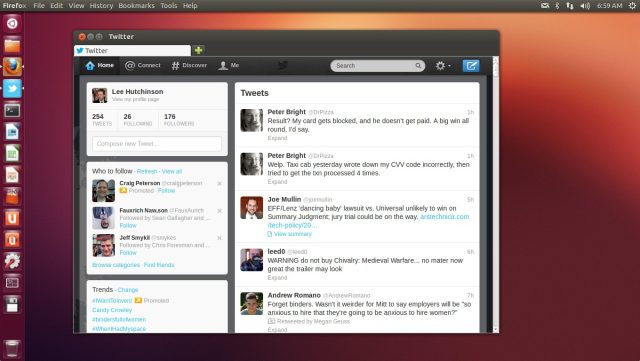The width and height of the screenshot is (640, 361).
Task: Click into the Compose new Tweet field
Action: click(157, 144)
